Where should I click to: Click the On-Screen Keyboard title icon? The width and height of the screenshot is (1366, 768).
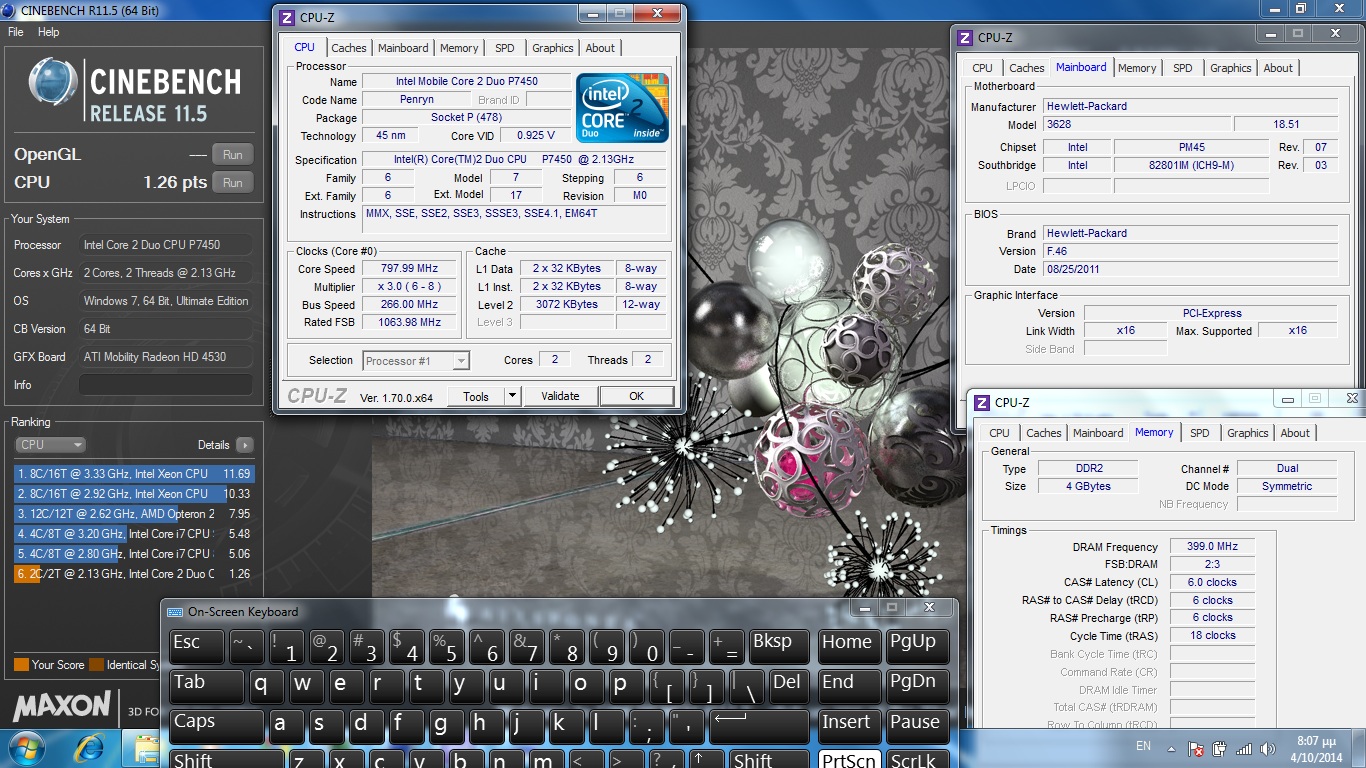tap(175, 612)
